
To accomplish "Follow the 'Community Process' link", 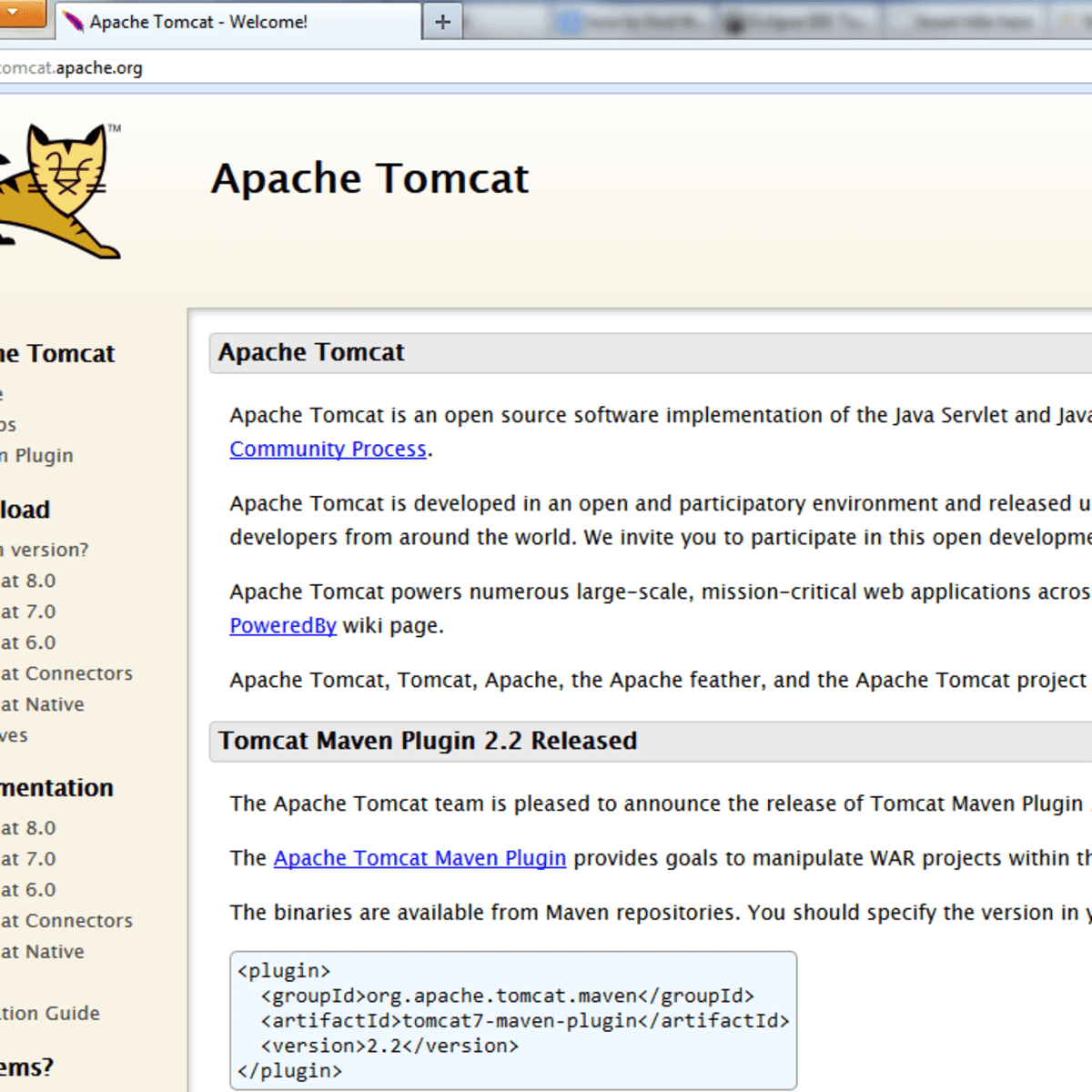I will click(x=328, y=449).
